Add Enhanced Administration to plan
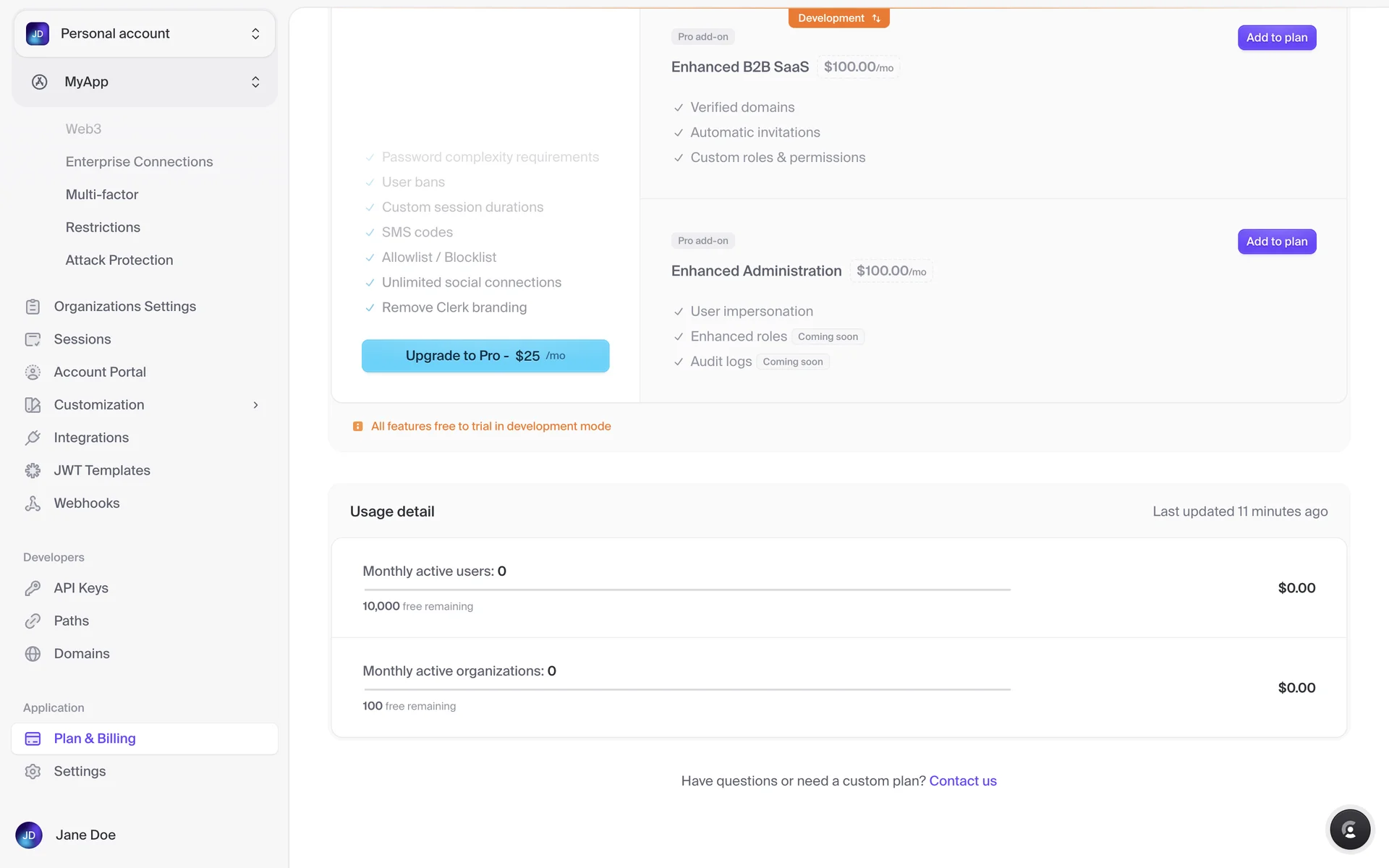The width and height of the screenshot is (1389, 868). tap(1276, 242)
